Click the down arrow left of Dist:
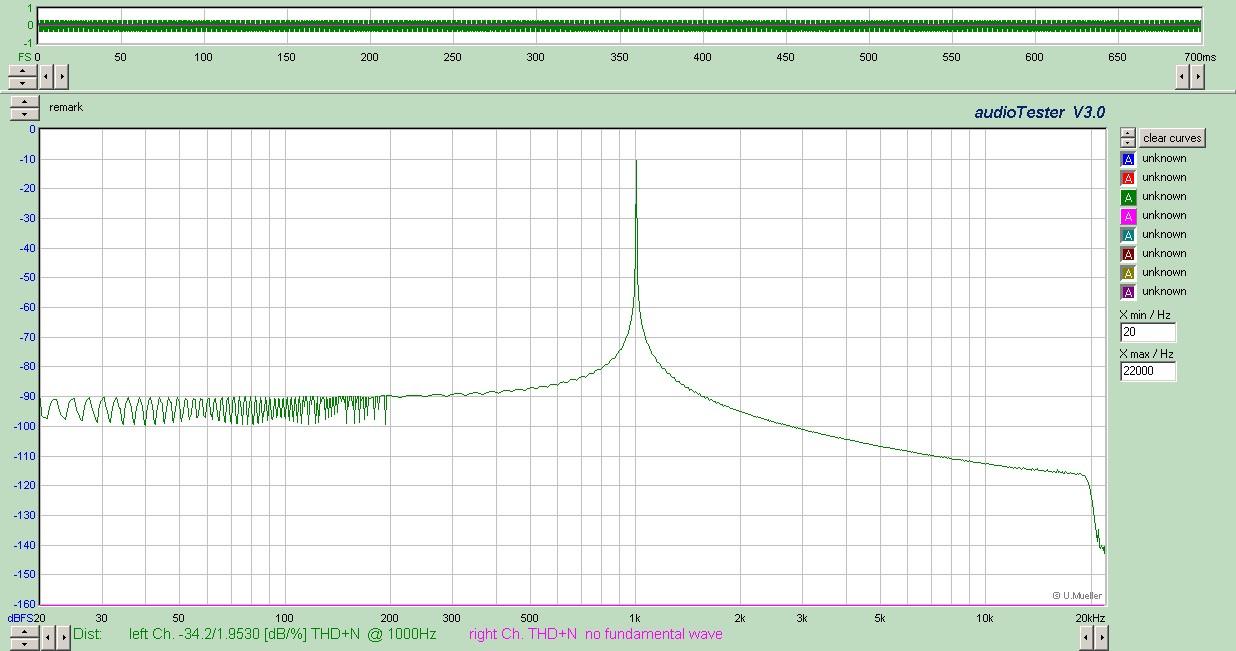 (x=23, y=643)
